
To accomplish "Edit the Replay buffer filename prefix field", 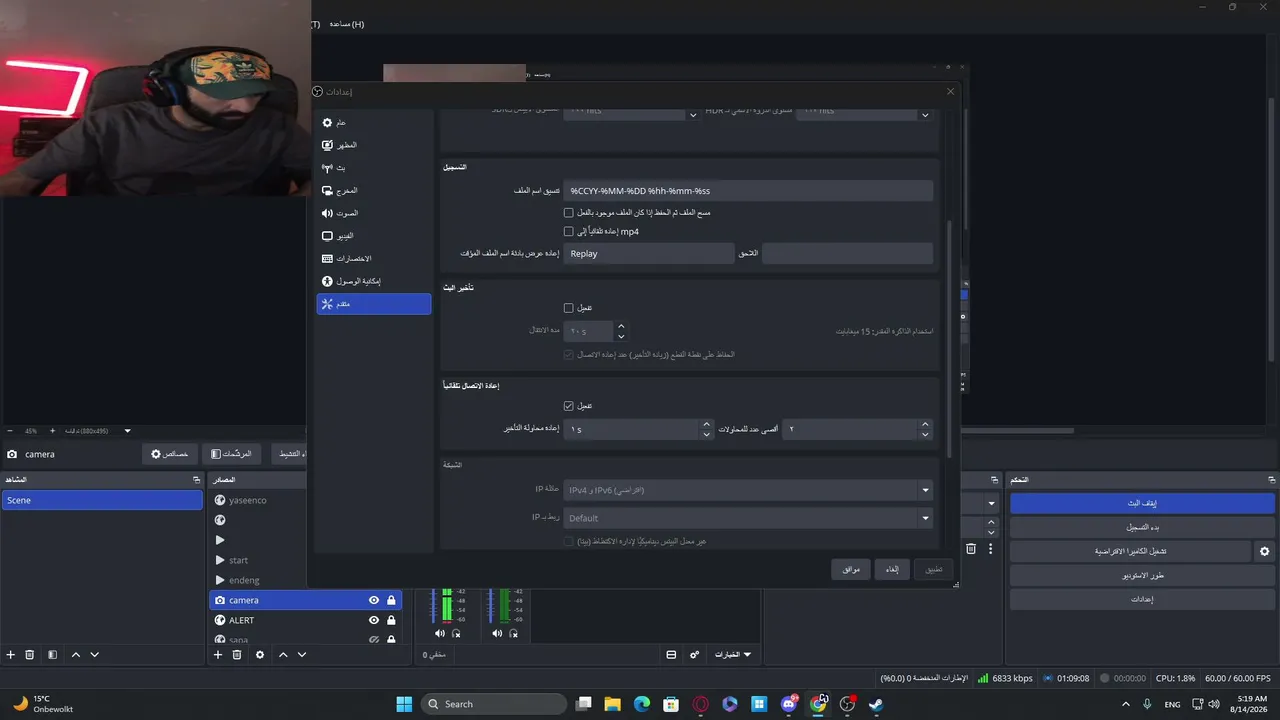I will point(648,254).
